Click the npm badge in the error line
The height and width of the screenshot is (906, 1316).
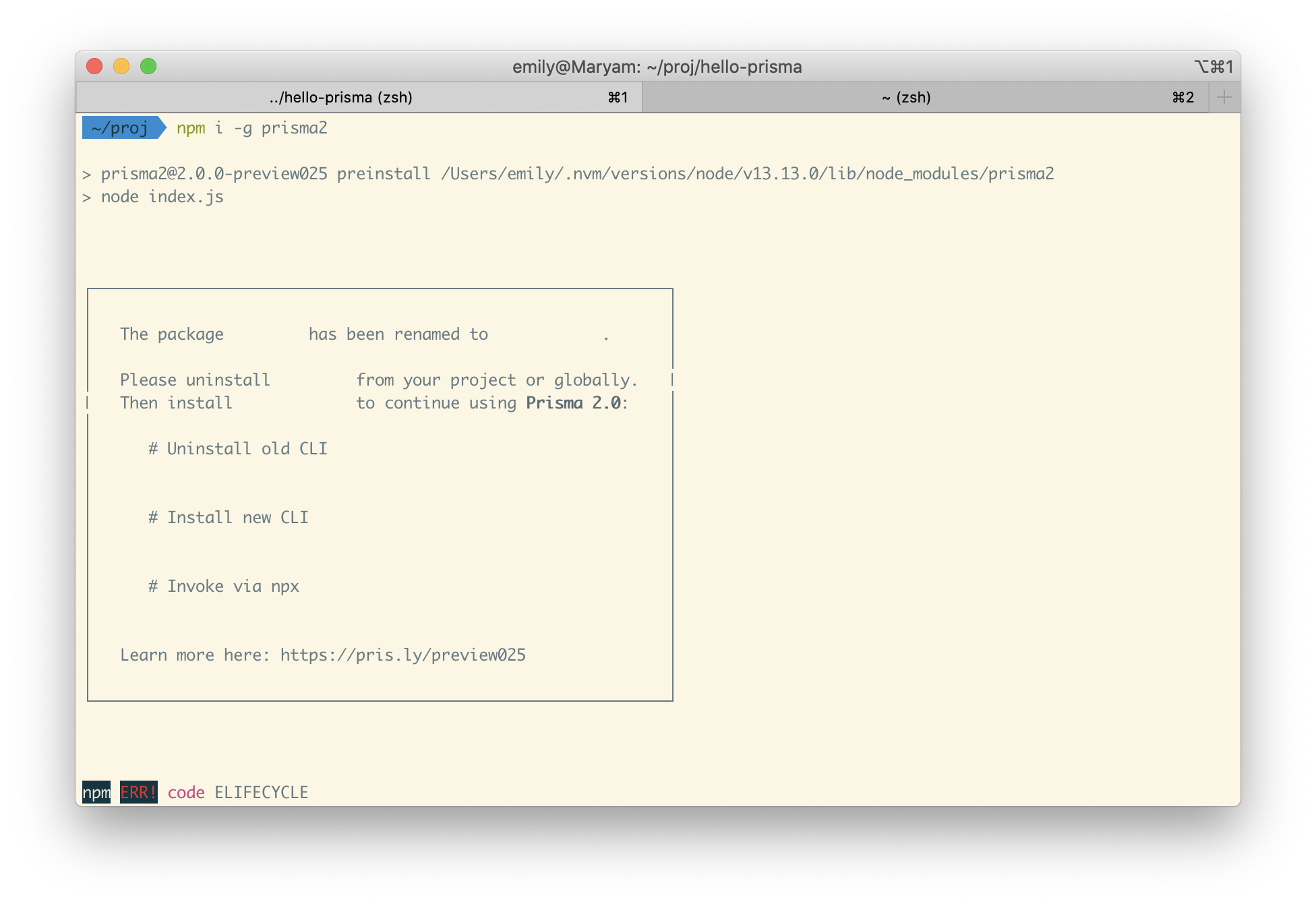(96, 792)
